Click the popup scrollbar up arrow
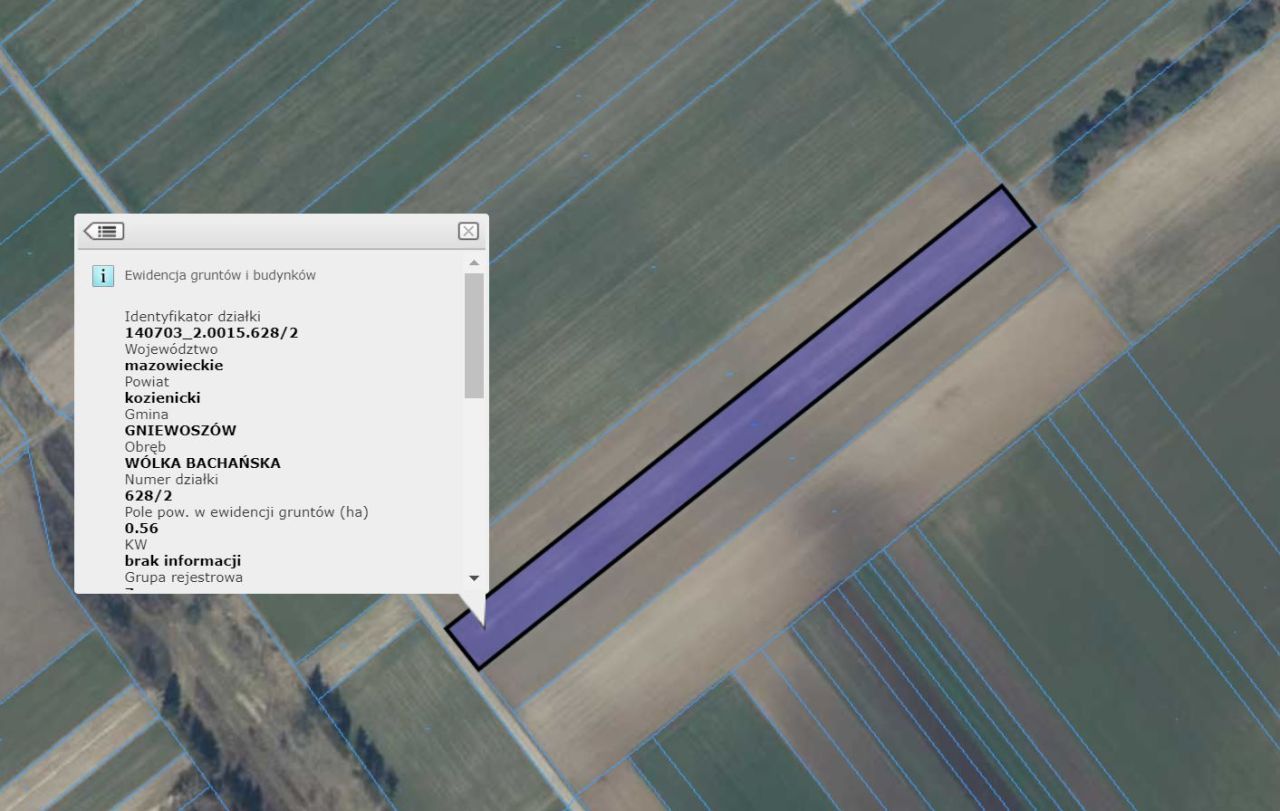 [474, 262]
